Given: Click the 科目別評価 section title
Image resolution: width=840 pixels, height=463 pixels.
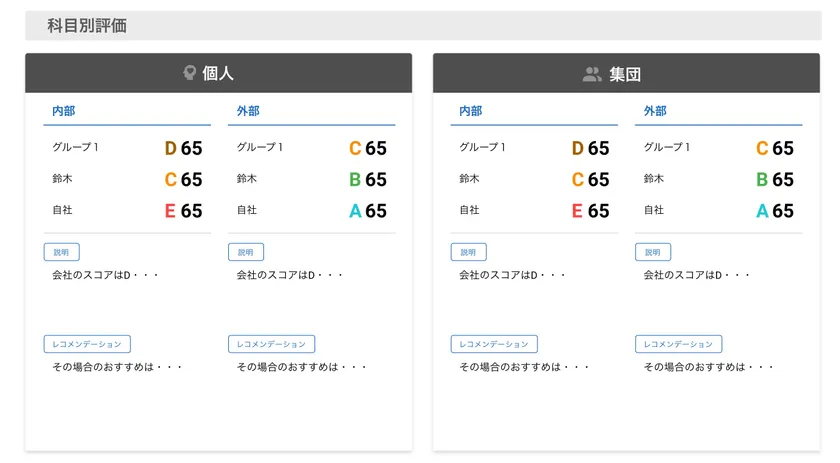Looking at the screenshot, I should 87,26.
